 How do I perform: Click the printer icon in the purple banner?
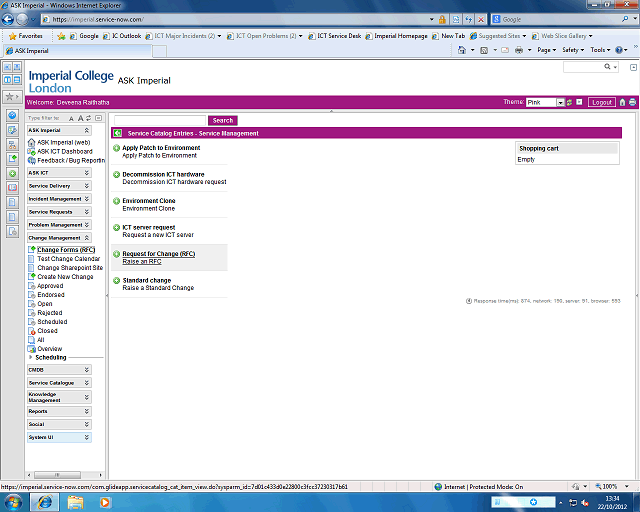632,102
